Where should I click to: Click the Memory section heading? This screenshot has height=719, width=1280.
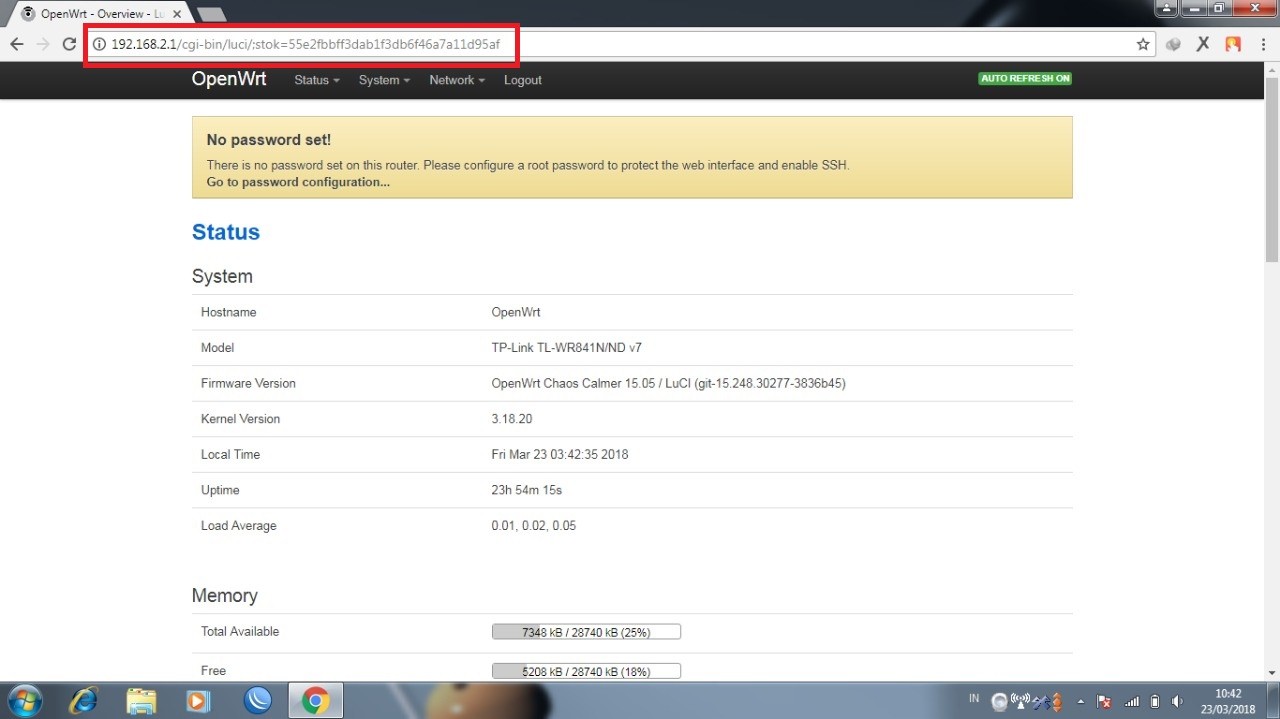tap(225, 596)
